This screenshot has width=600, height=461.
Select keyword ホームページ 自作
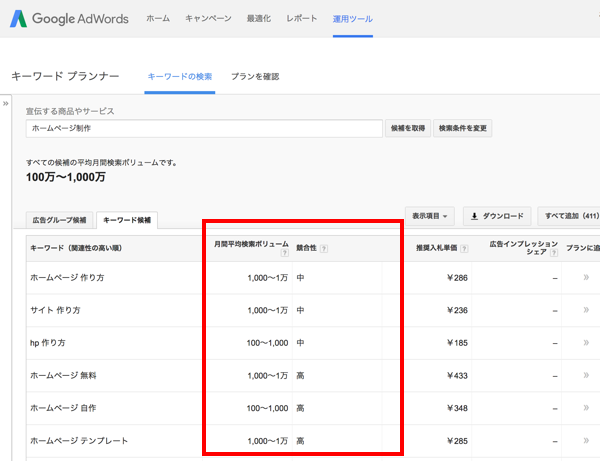tap(63, 408)
